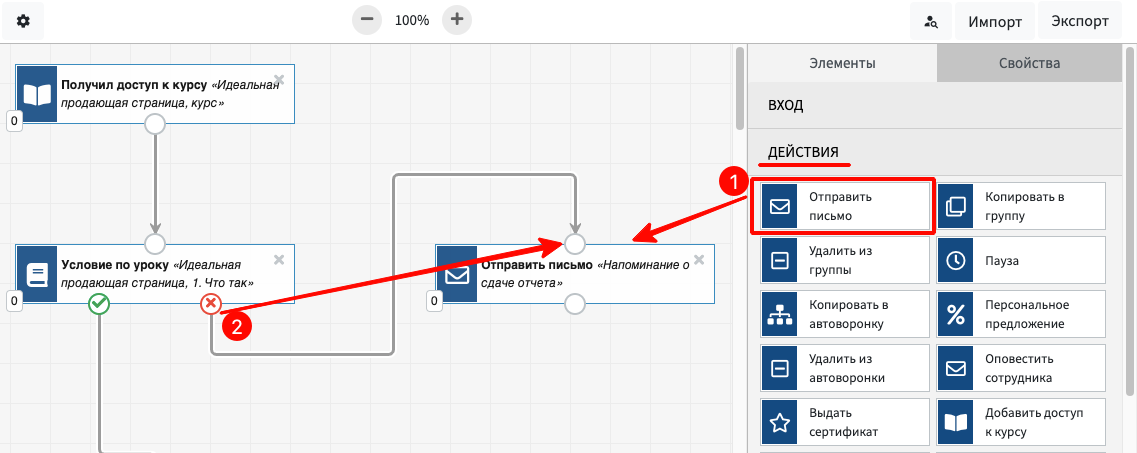The image size is (1137, 453).
Task: Click the zoom out minus button
Action: click(x=368, y=19)
